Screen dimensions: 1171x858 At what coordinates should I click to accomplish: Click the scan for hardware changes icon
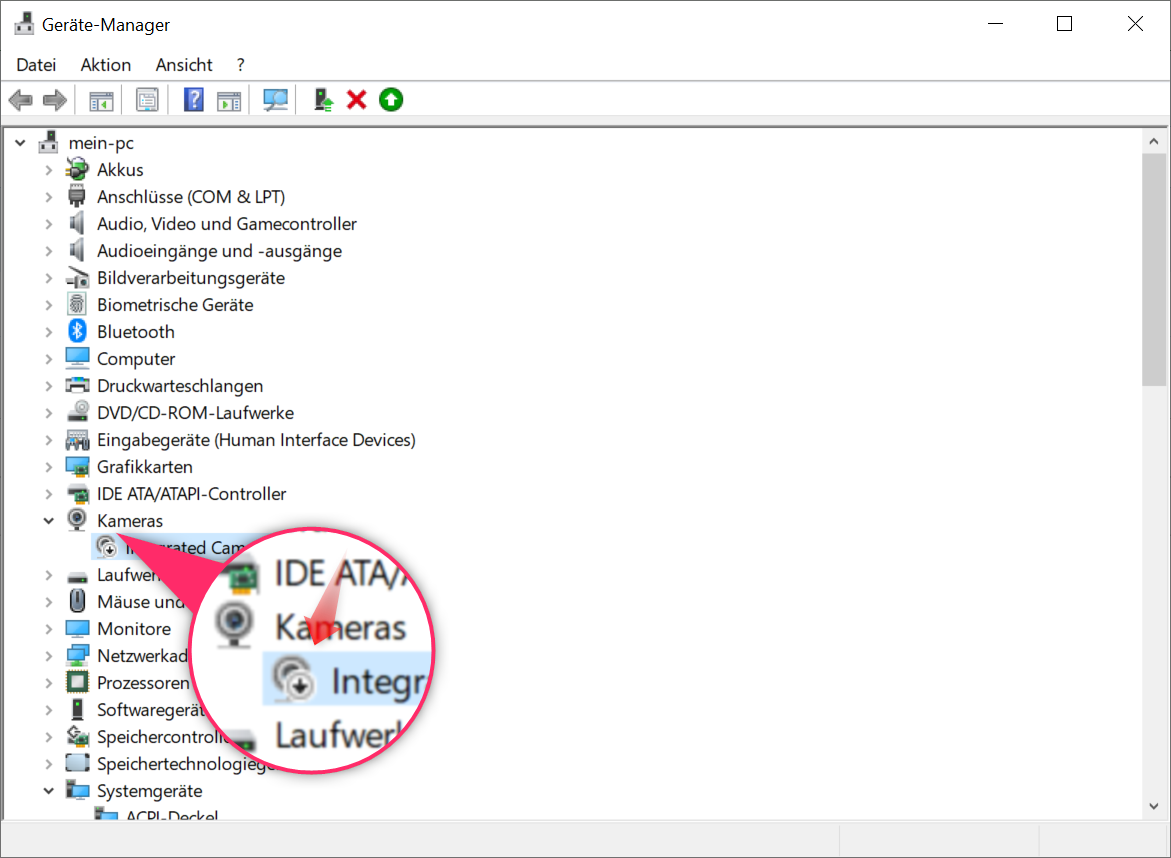pos(275,100)
